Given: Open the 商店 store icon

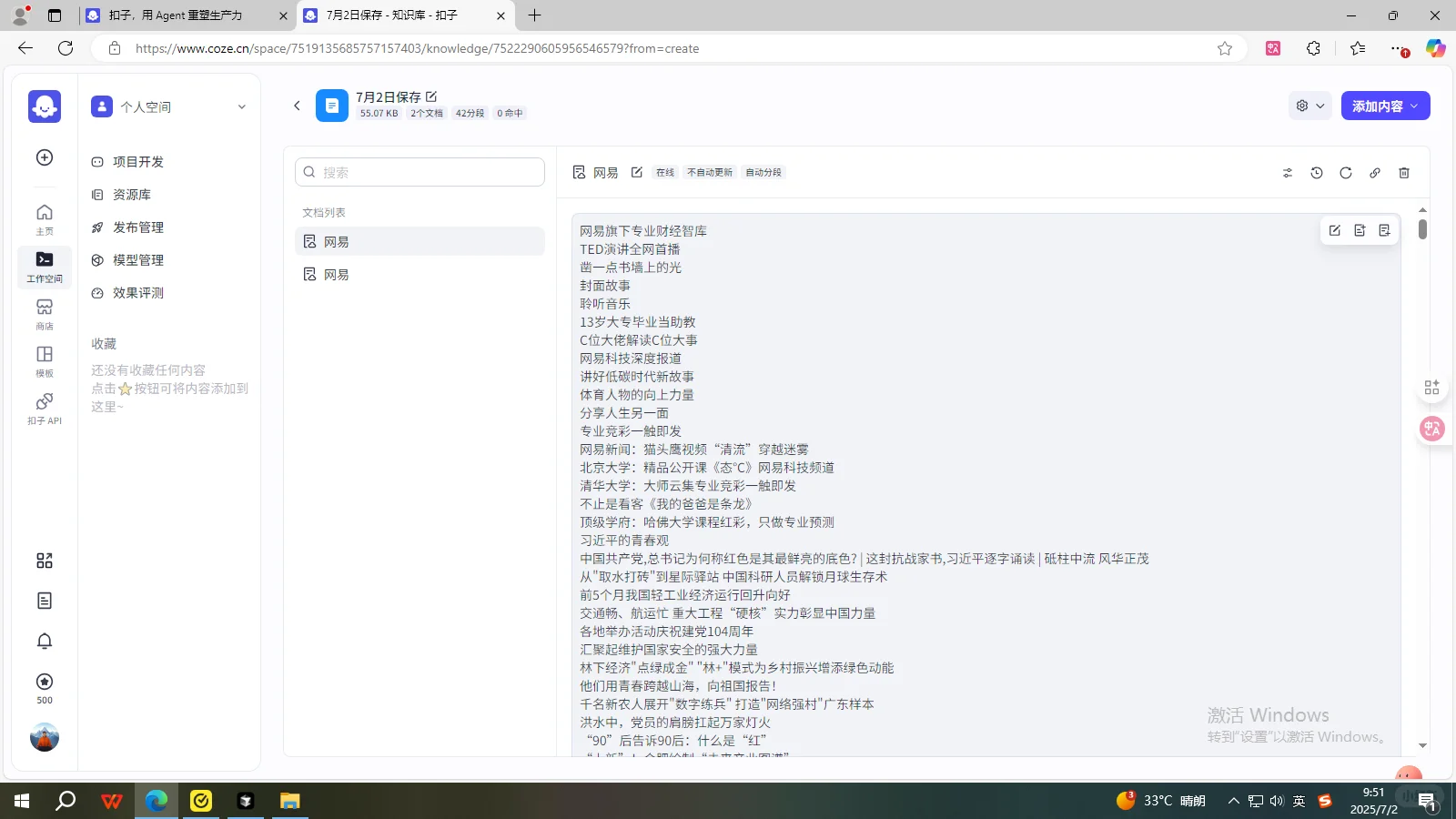Looking at the screenshot, I should point(45,314).
